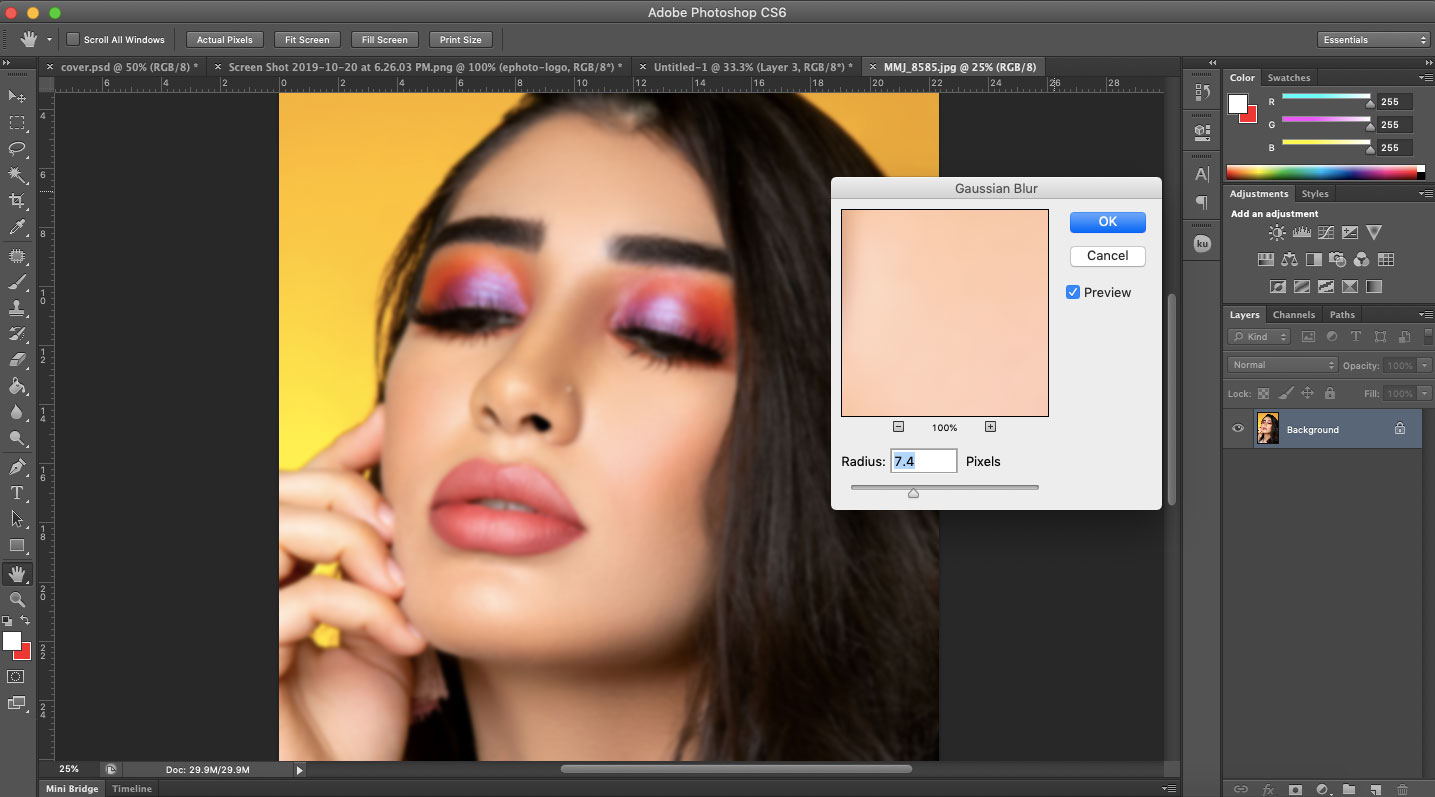Switch to the Channels tab
The height and width of the screenshot is (797, 1435).
tap(1293, 314)
